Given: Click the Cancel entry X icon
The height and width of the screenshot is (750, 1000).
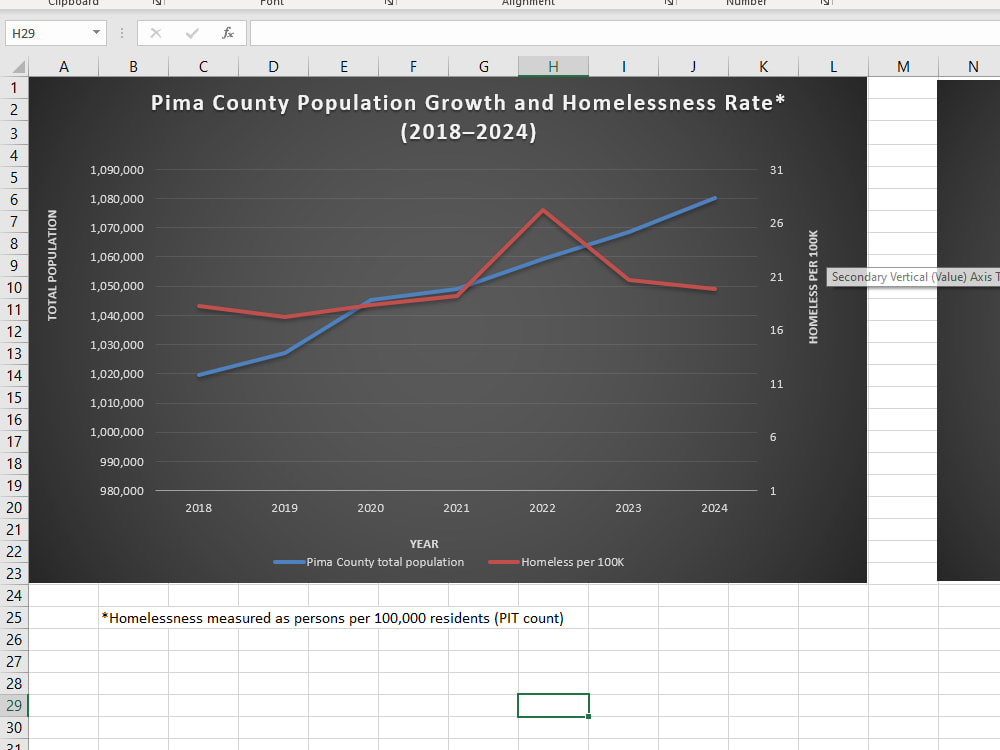Looking at the screenshot, I should pyautogui.click(x=156, y=33).
